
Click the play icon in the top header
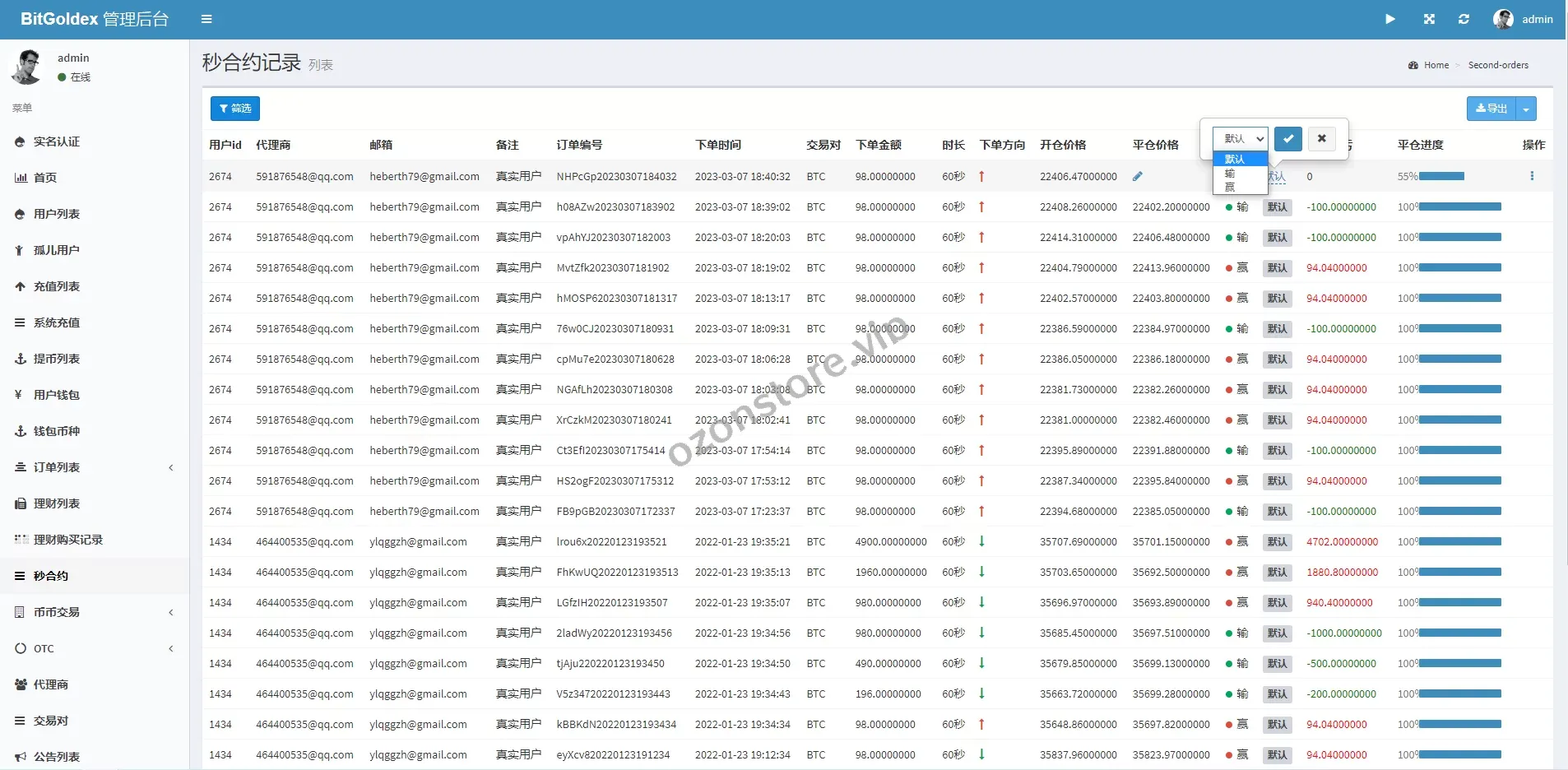pyautogui.click(x=1389, y=19)
